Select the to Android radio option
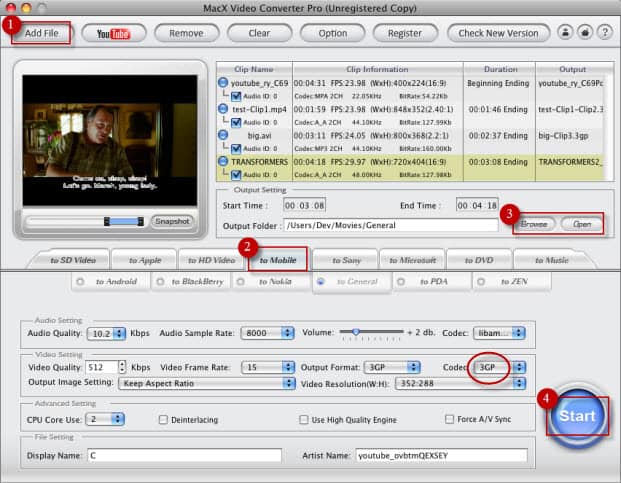 pos(85,282)
